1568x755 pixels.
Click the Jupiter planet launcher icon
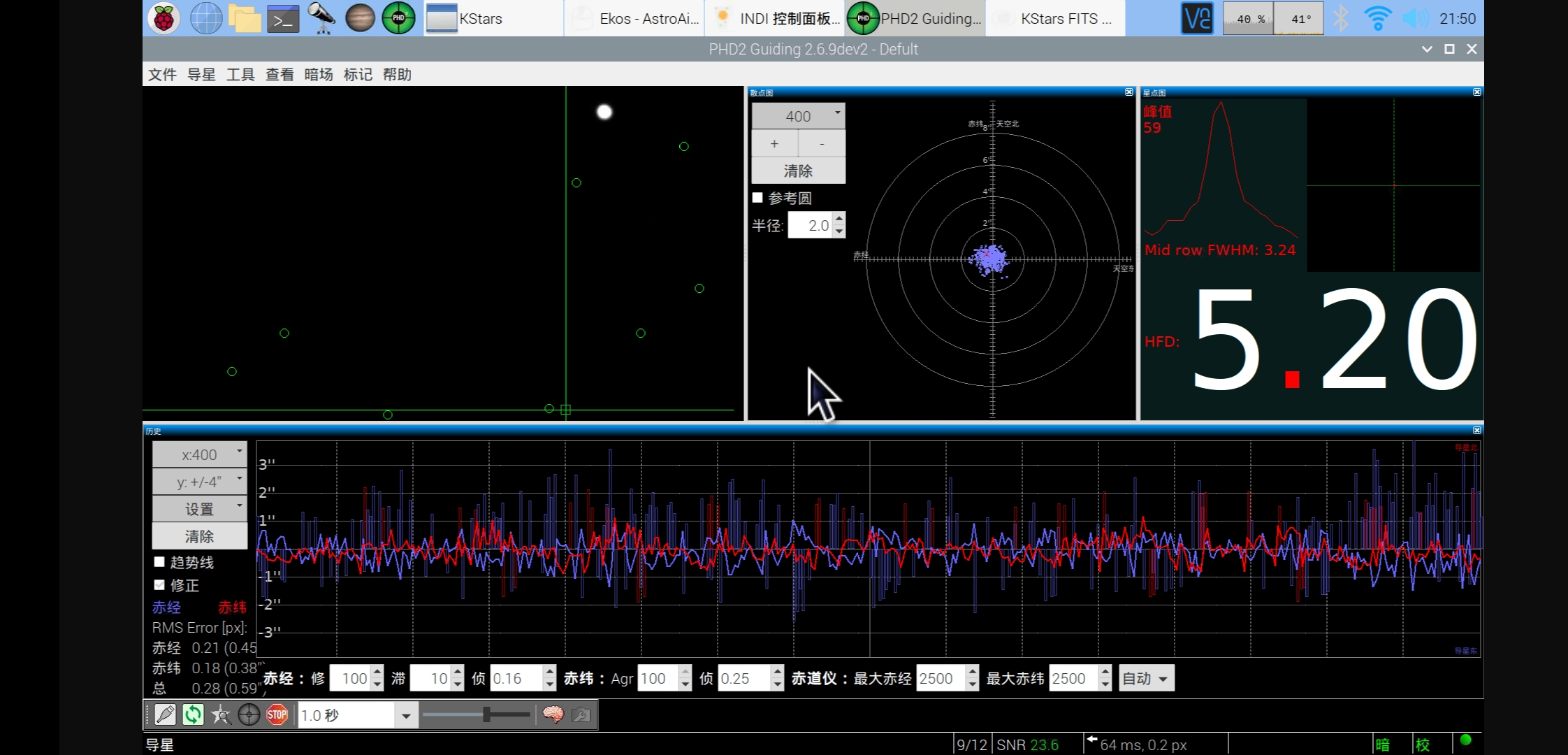tap(360, 18)
